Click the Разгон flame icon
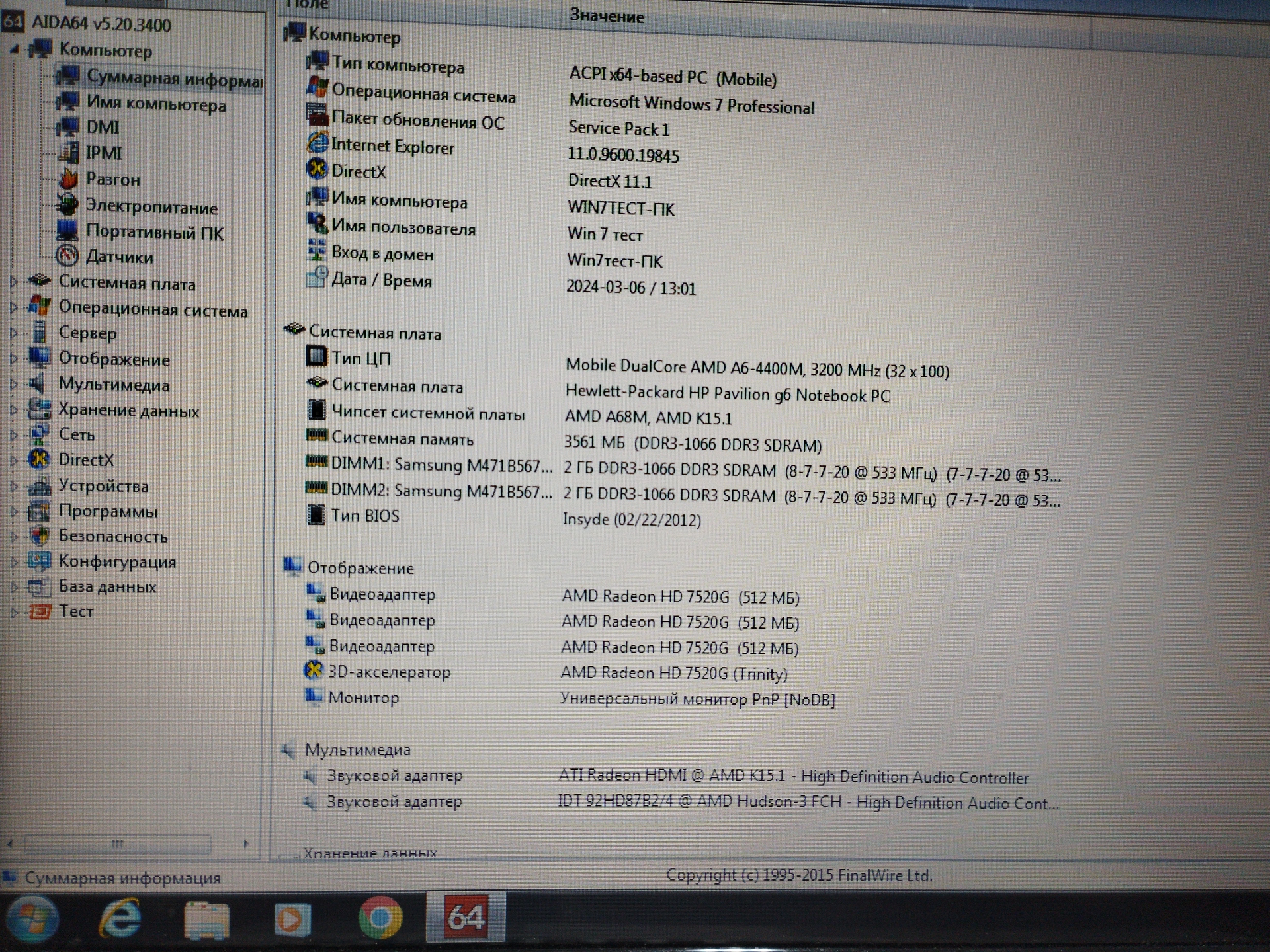This screenshot has width=1270, height=952. (67, 178)
